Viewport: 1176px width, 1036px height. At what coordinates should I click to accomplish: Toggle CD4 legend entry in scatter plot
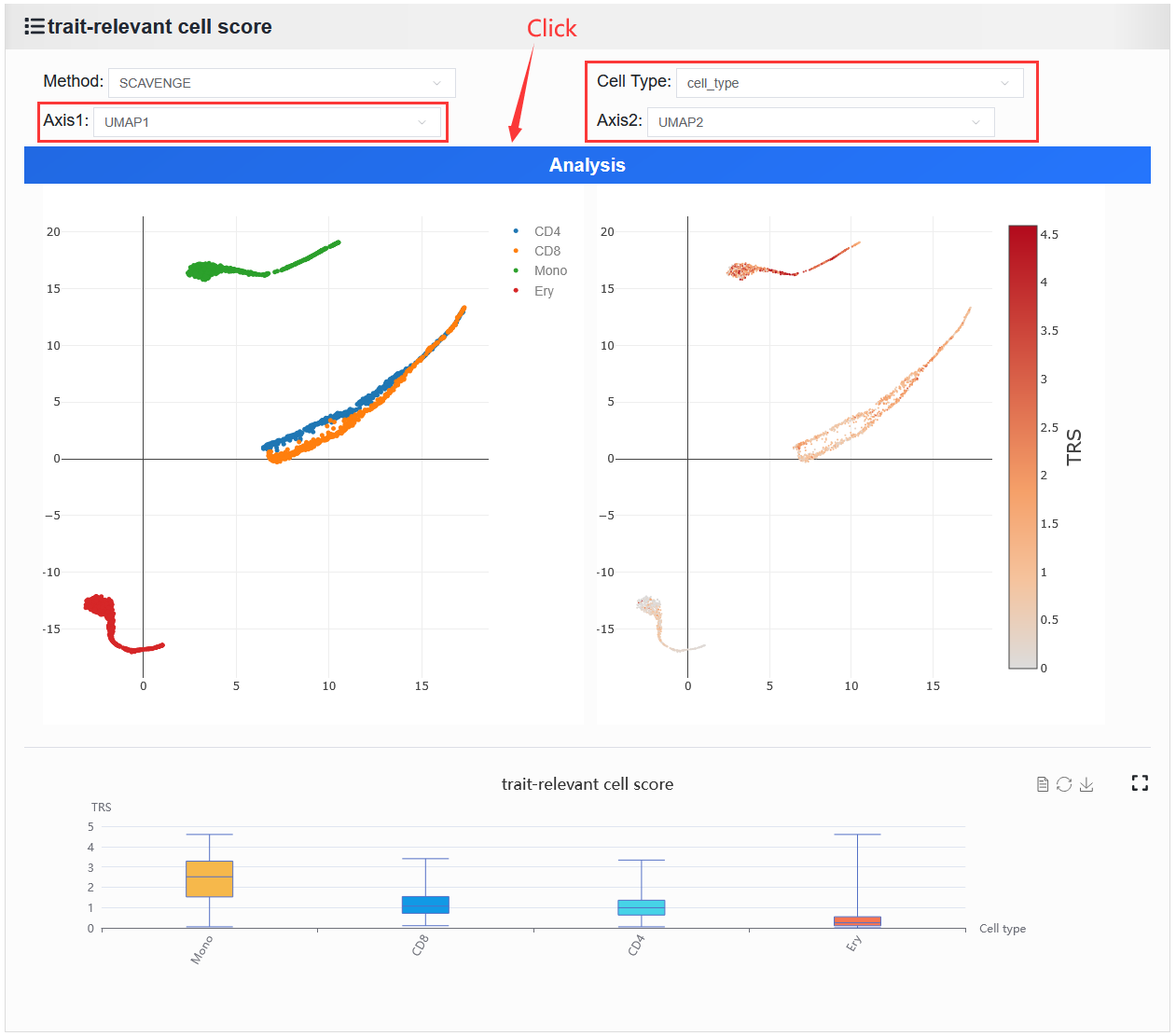(x=537, y=231)
